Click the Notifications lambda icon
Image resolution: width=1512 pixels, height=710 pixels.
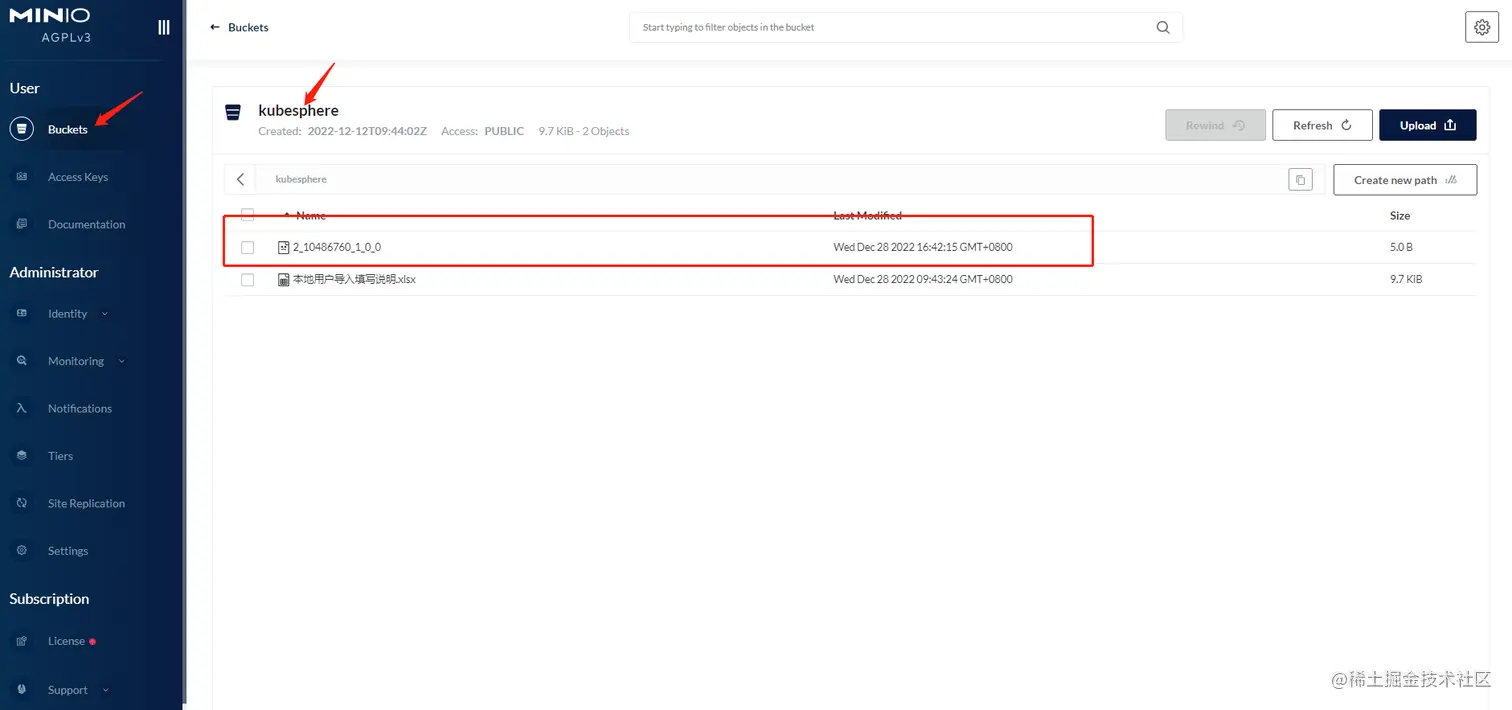click(21, 408)
